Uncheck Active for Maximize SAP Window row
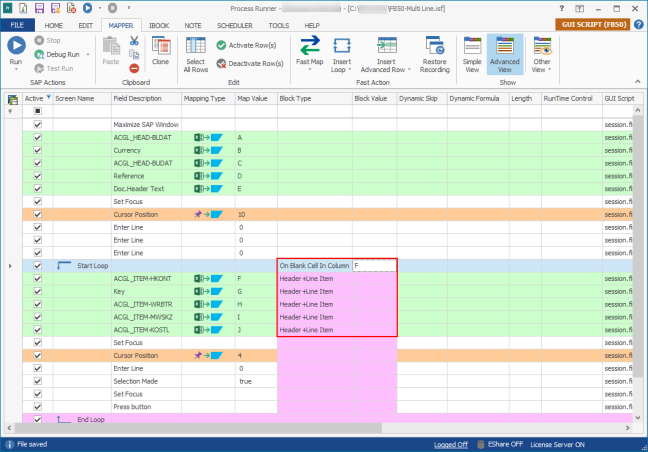Image resolution: width=648 pixels, height=452 pixels. coord(38,124)
